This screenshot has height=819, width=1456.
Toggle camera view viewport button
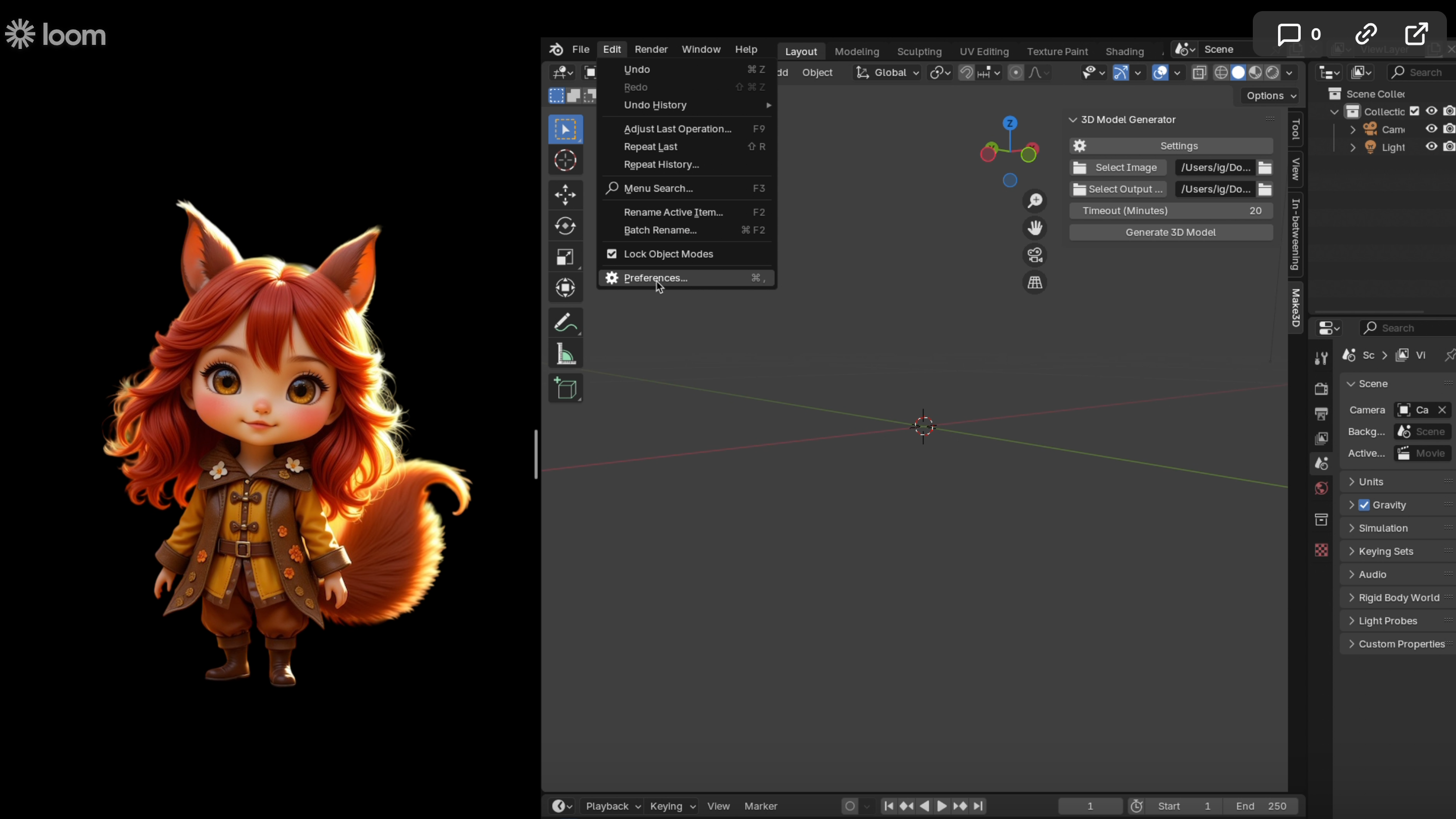pyautogui.click(x=1035, y=256)
